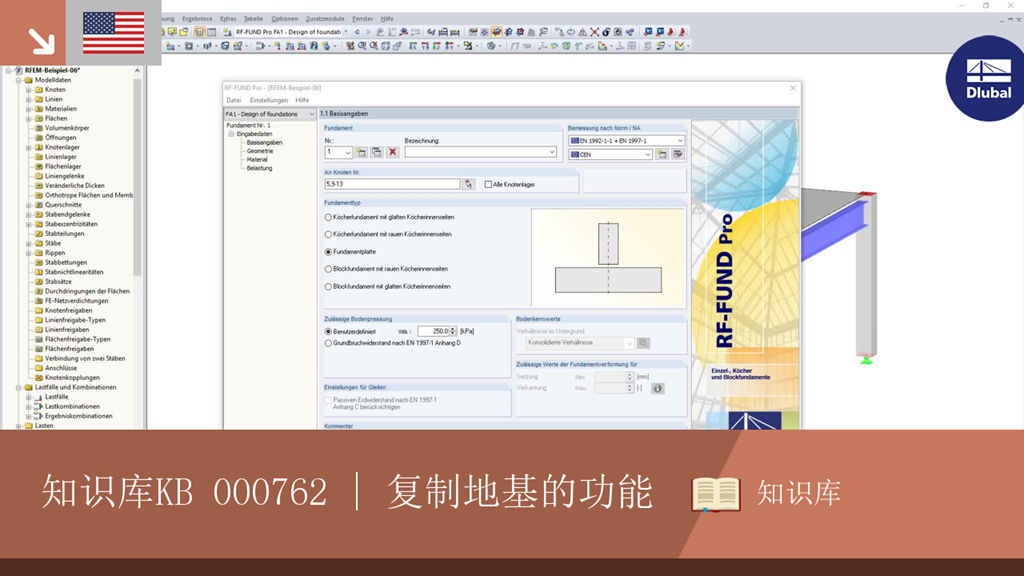Image resolution: width=1024 pixels, height=576 pixels.
Task: Open the Ergebnisse menu in main window
Action: [x=197, y=19]
